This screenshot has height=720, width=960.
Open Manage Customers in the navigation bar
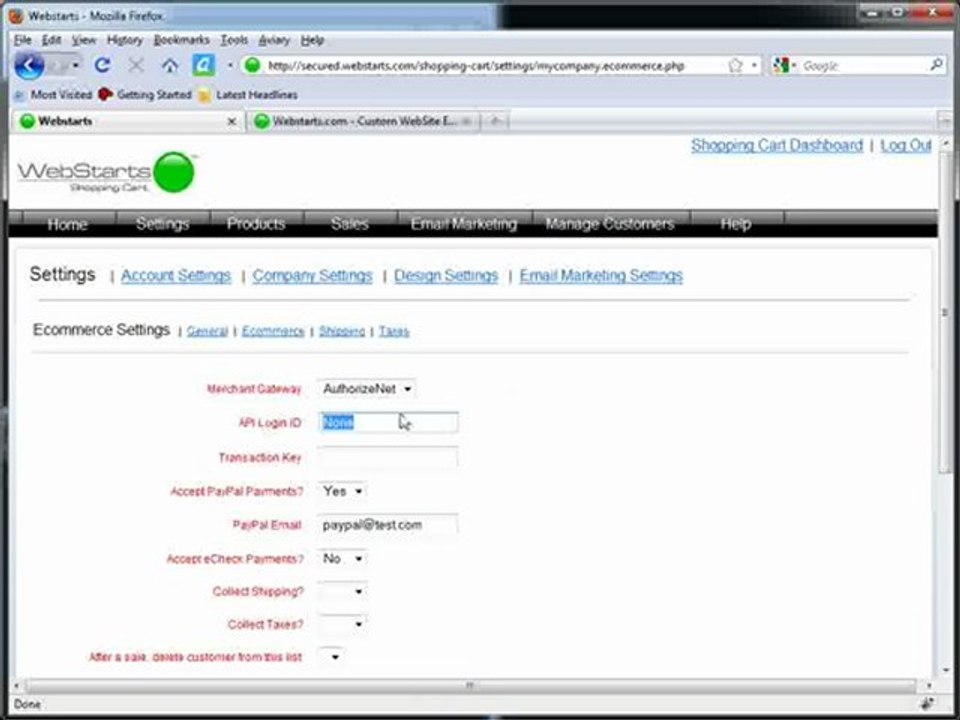click(610, 224)
